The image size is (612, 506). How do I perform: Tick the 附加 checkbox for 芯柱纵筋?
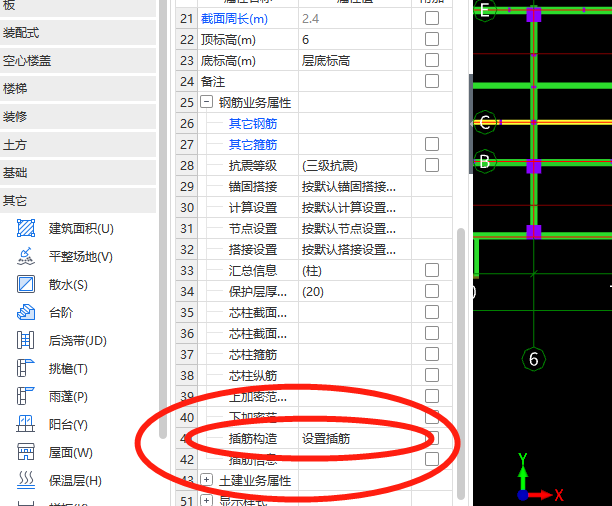pyautogui.click(x=432, y=375)
